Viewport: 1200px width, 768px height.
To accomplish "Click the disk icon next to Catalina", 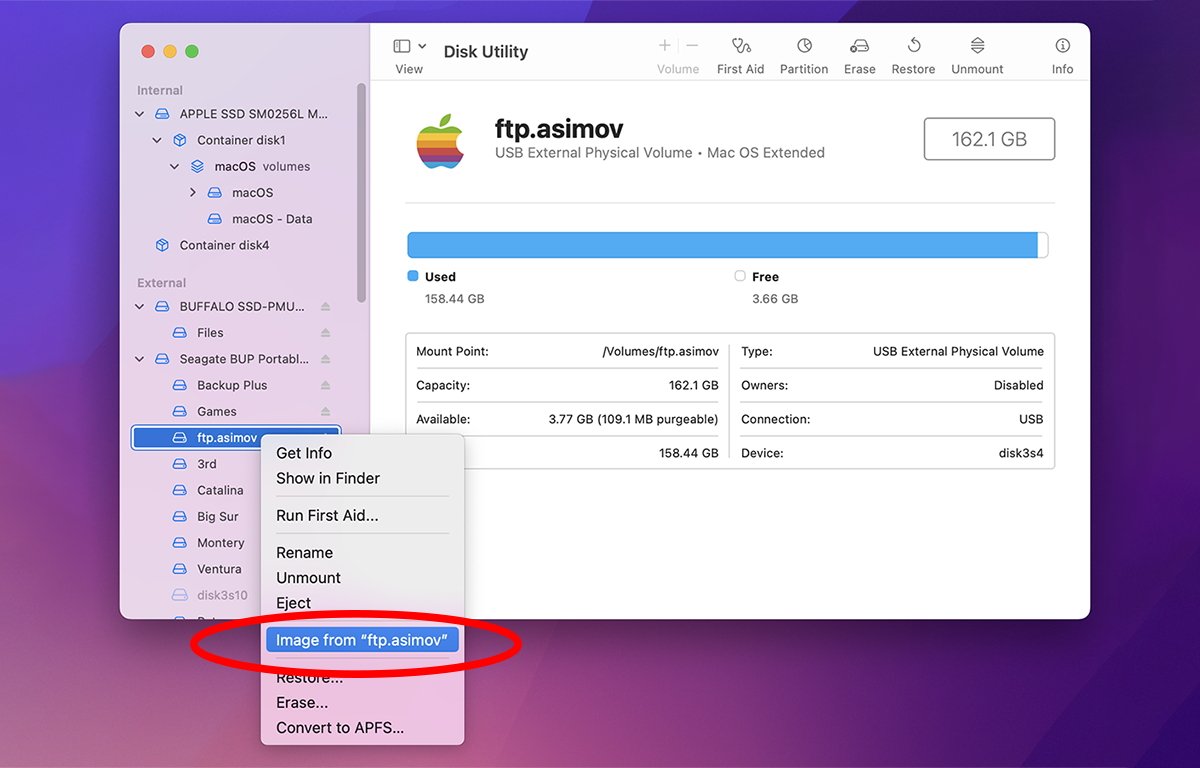I will coord(180,490).
